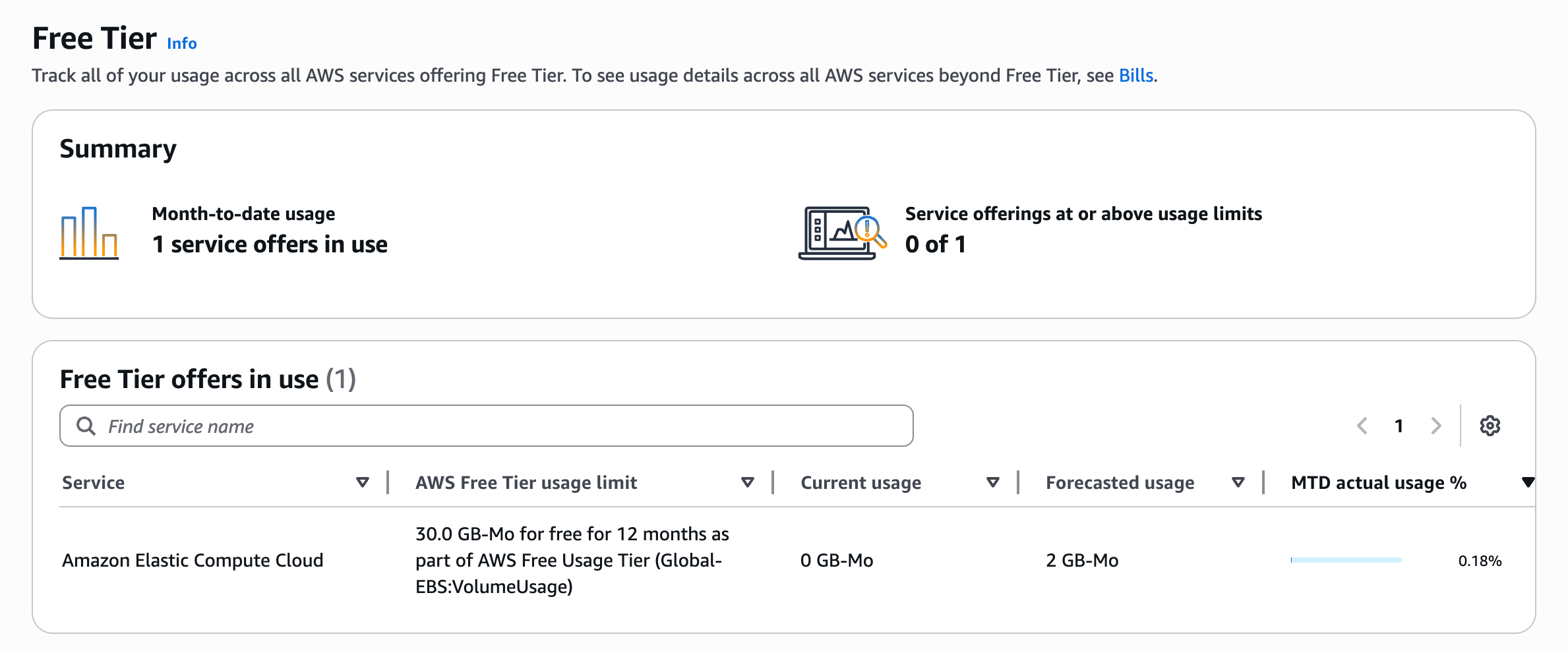Viewport: 1568px width, 651px height.
Task: Open the Bills link
Action: tap(1136, 76)
